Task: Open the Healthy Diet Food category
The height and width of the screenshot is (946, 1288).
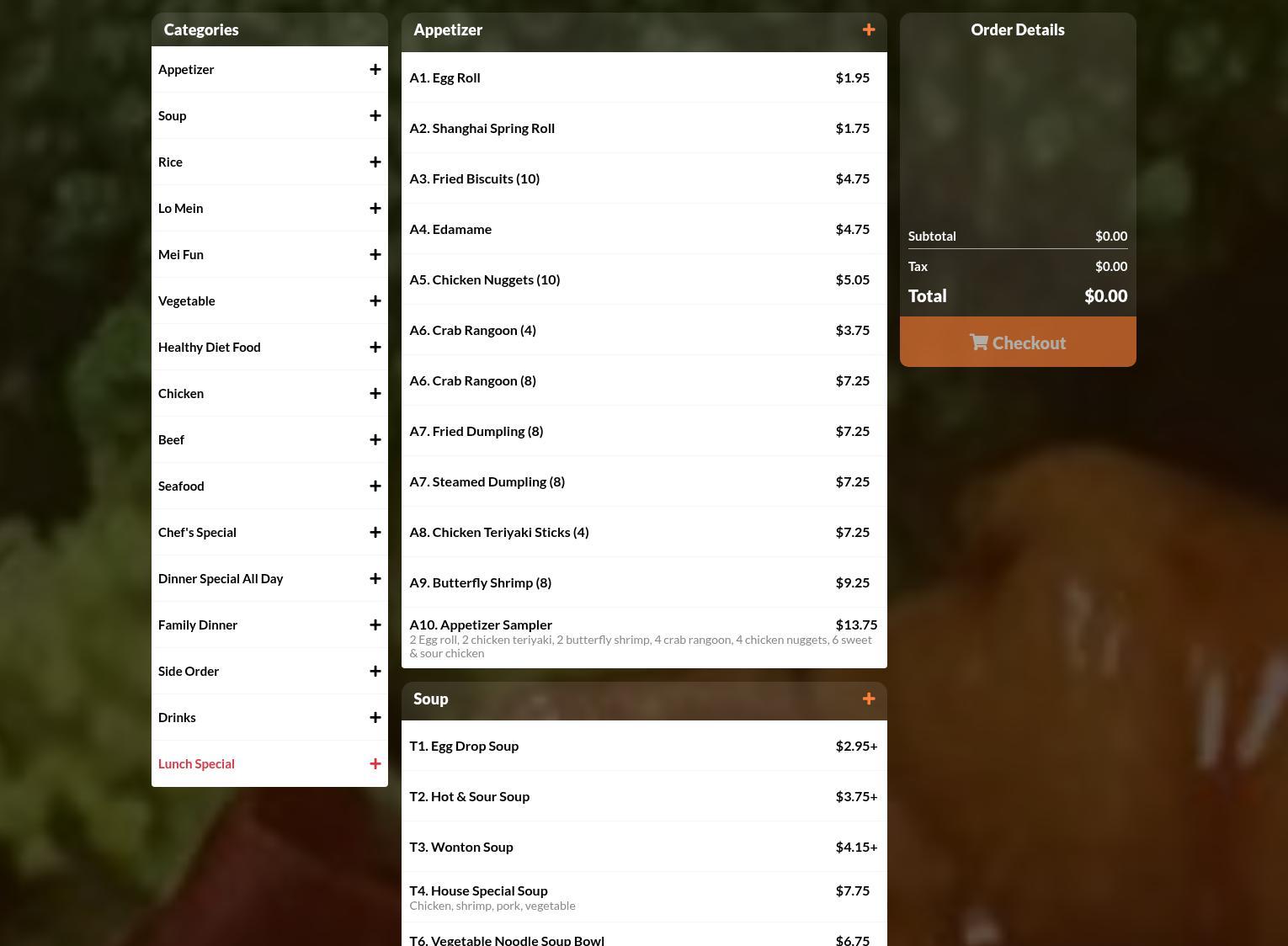Action: 269,347
